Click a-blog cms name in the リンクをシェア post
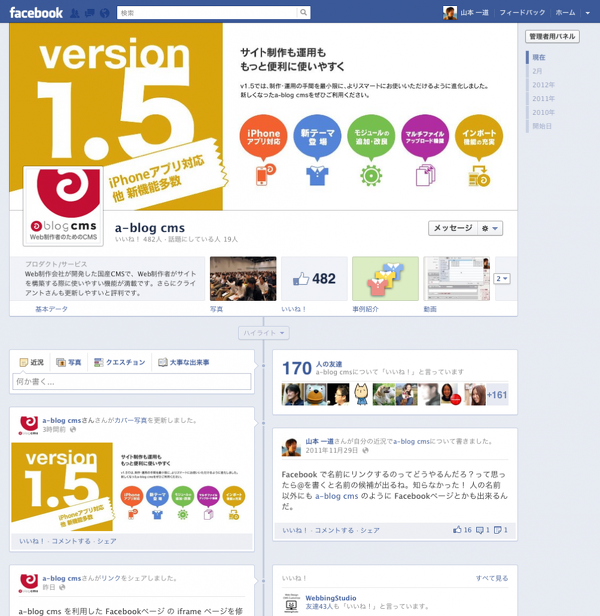The image size is (600, 616). tap(62, 578)
